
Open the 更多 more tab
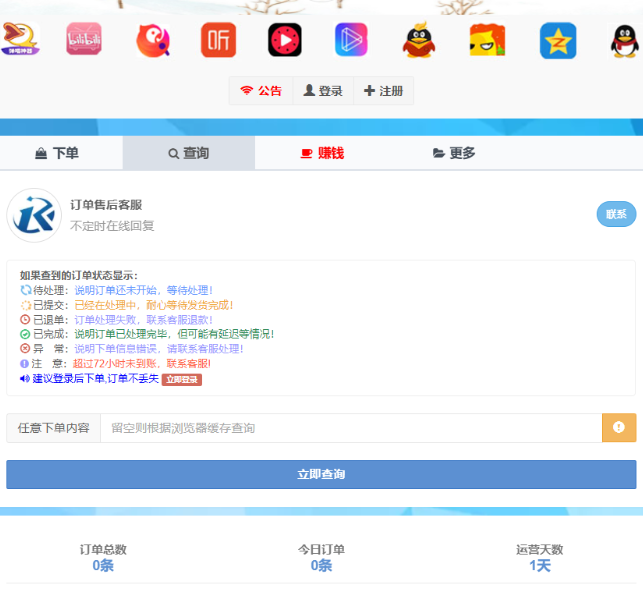tap(454, 153)
